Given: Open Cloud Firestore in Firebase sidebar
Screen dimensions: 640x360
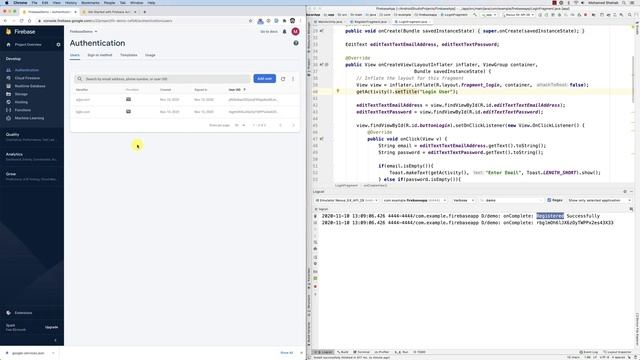Looking at the screenshot, I should click(27, 78).
